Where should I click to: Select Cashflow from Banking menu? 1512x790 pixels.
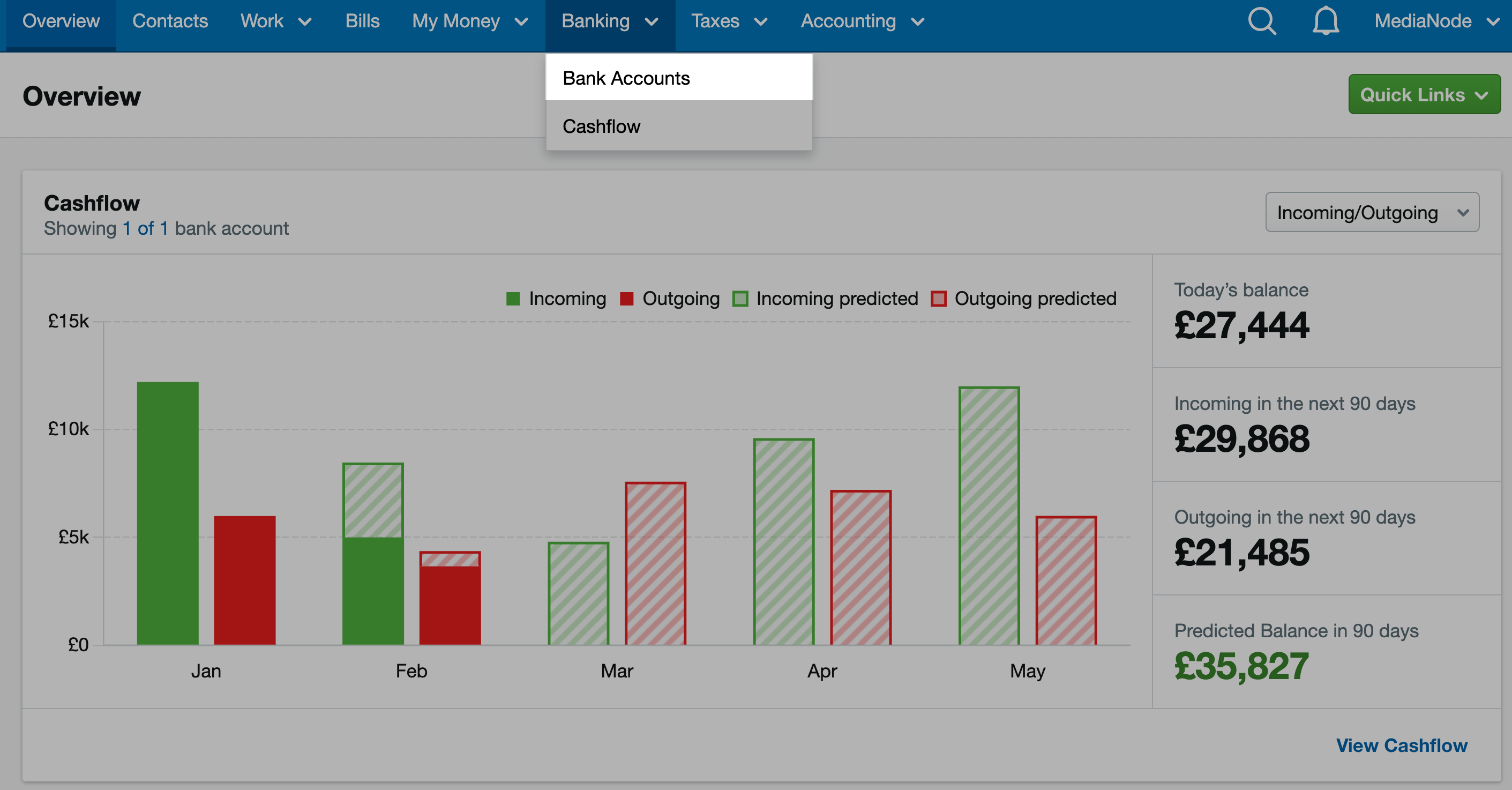click(x=679, y=126)
